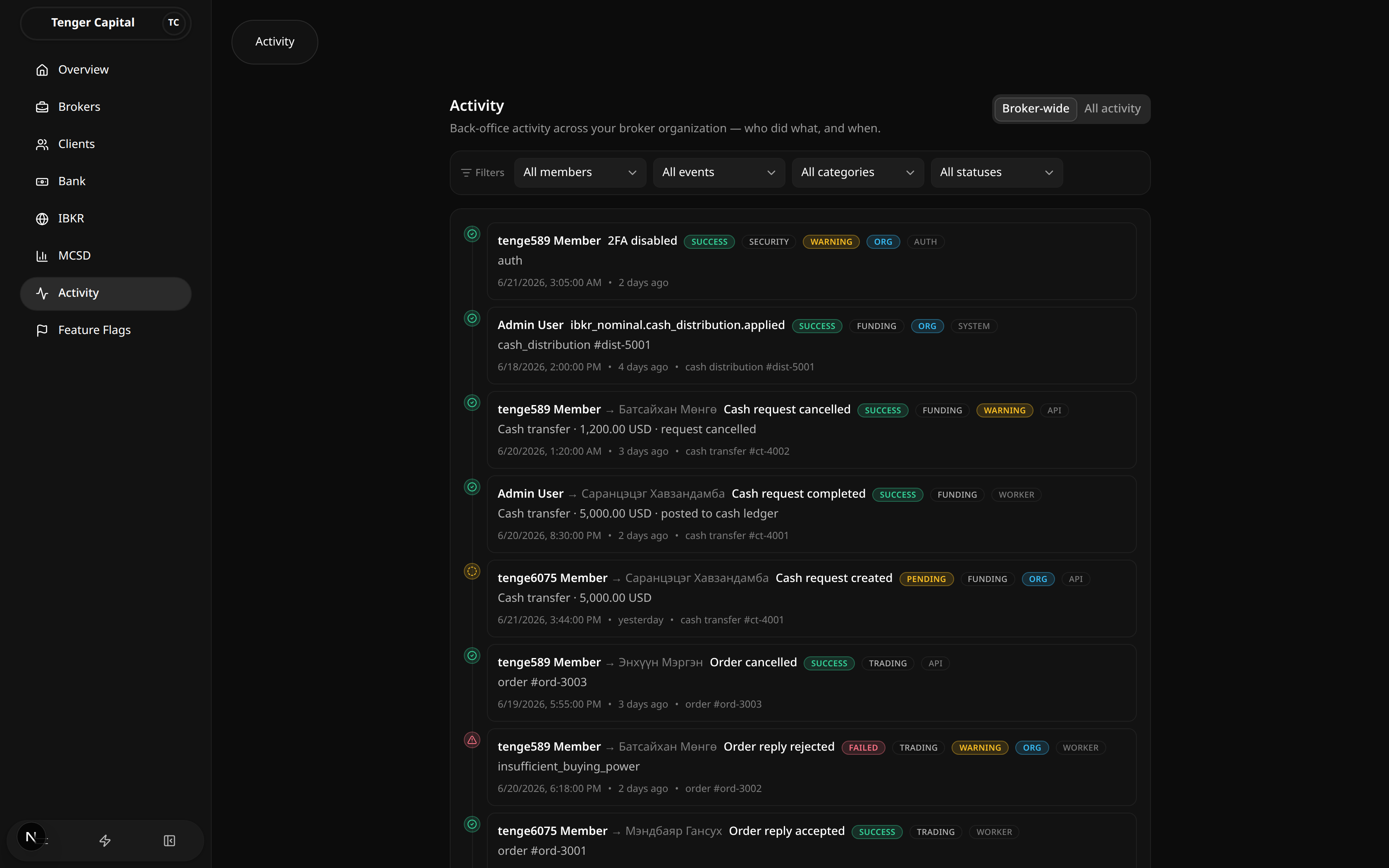Image resolution: width=1389 pixels, height=868 pixels.
Task: Click the Filters funnel icon
Action: 466,173
